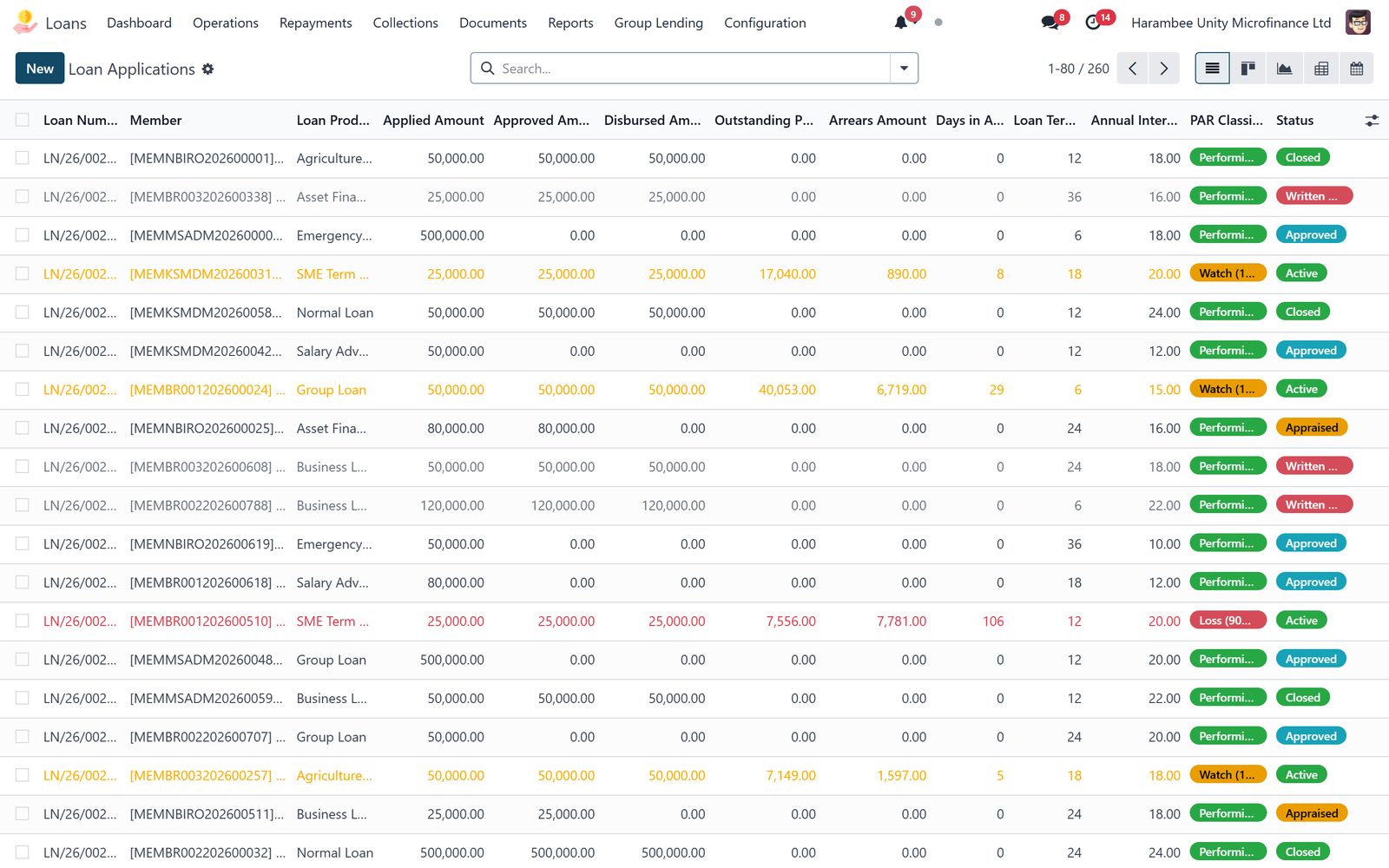Open the notifications bell icon
Image resolution: width=1389 pixels, height=868 pixels.
(x=901, y=23)
